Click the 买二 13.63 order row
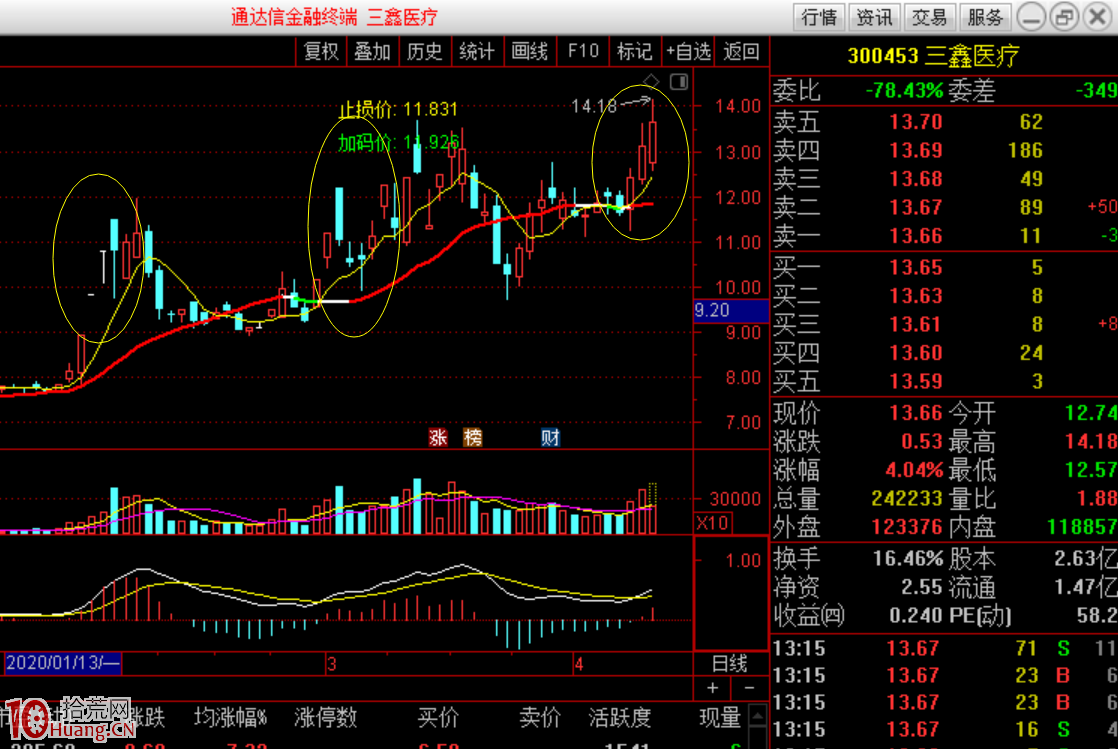 point(944,296)
